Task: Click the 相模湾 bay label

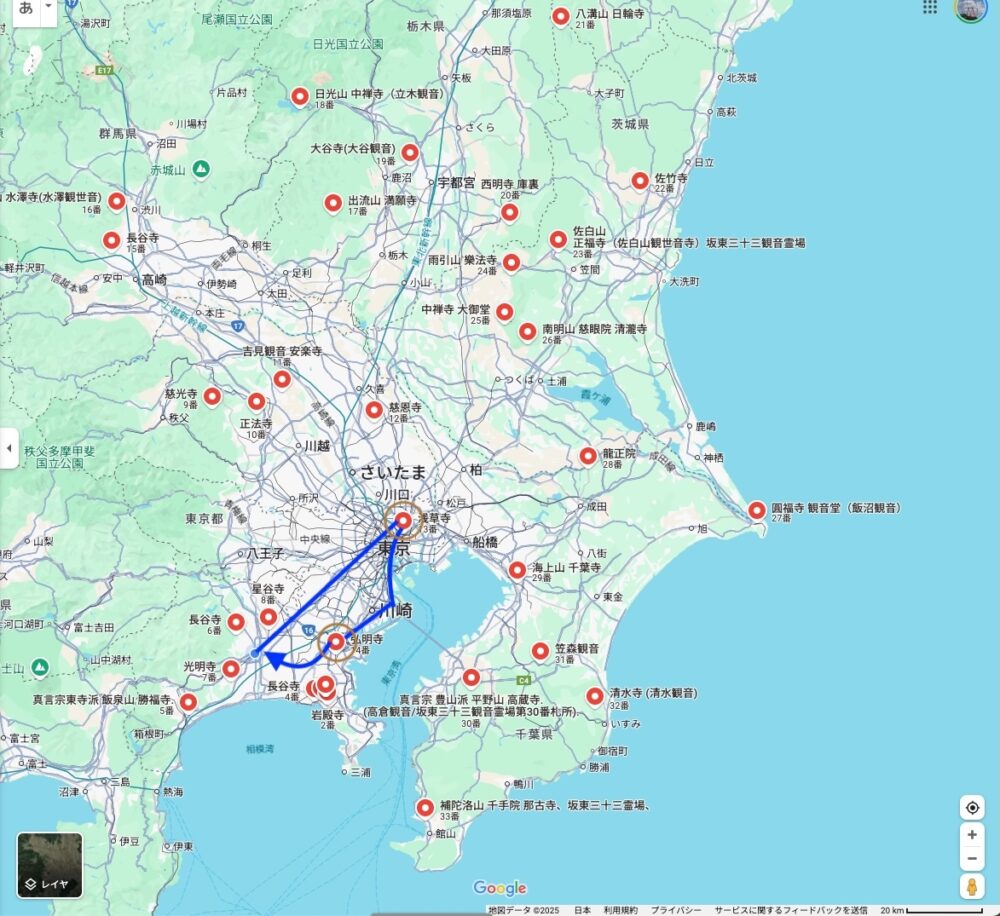Action: (x=260, y=748)
